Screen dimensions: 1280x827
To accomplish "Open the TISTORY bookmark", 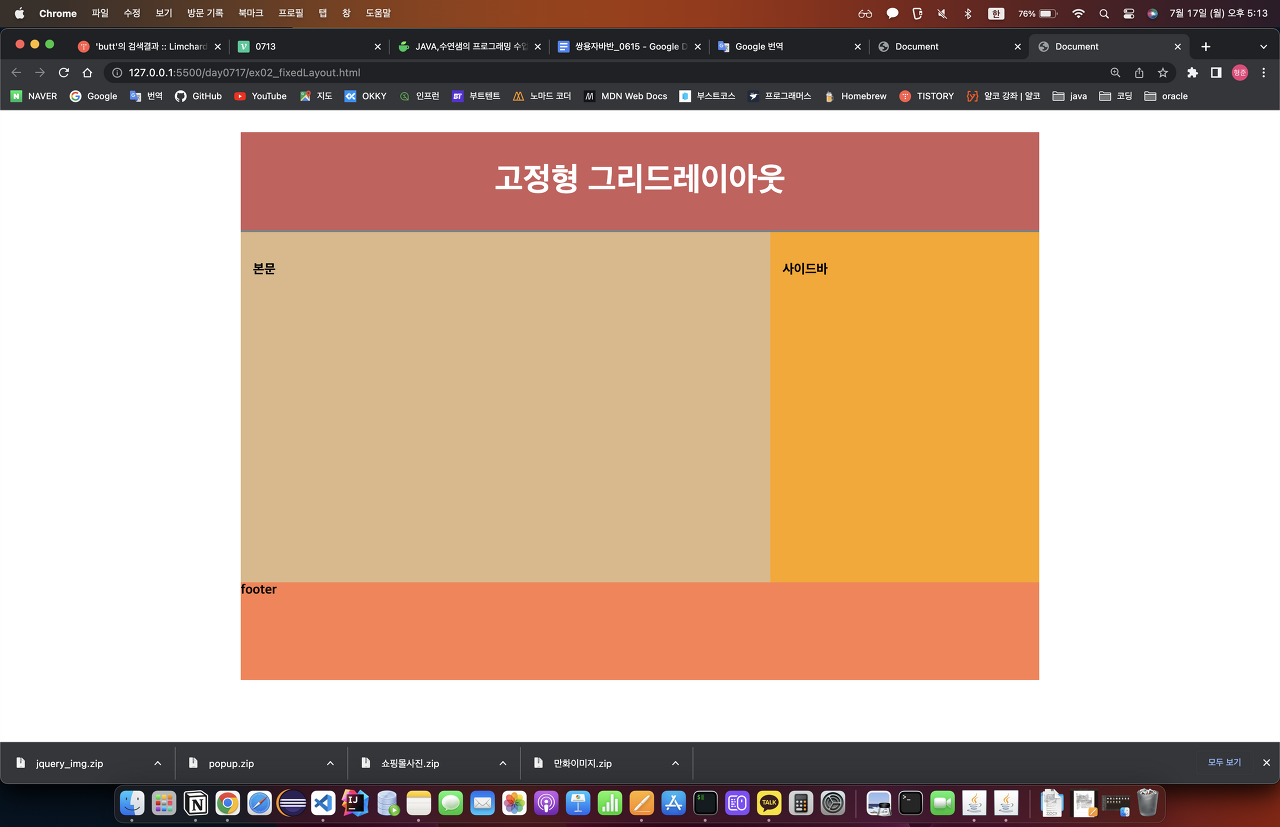I will click(x=926, y=96).
